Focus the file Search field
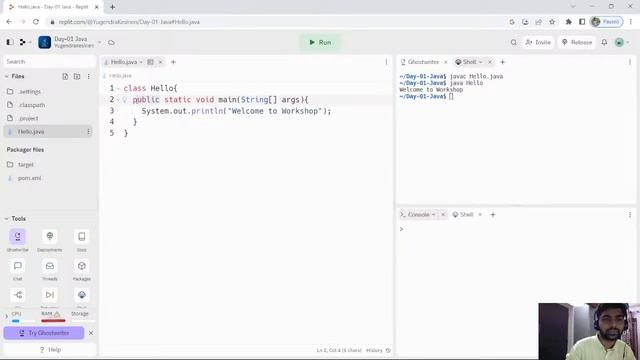 pos(49,61)
